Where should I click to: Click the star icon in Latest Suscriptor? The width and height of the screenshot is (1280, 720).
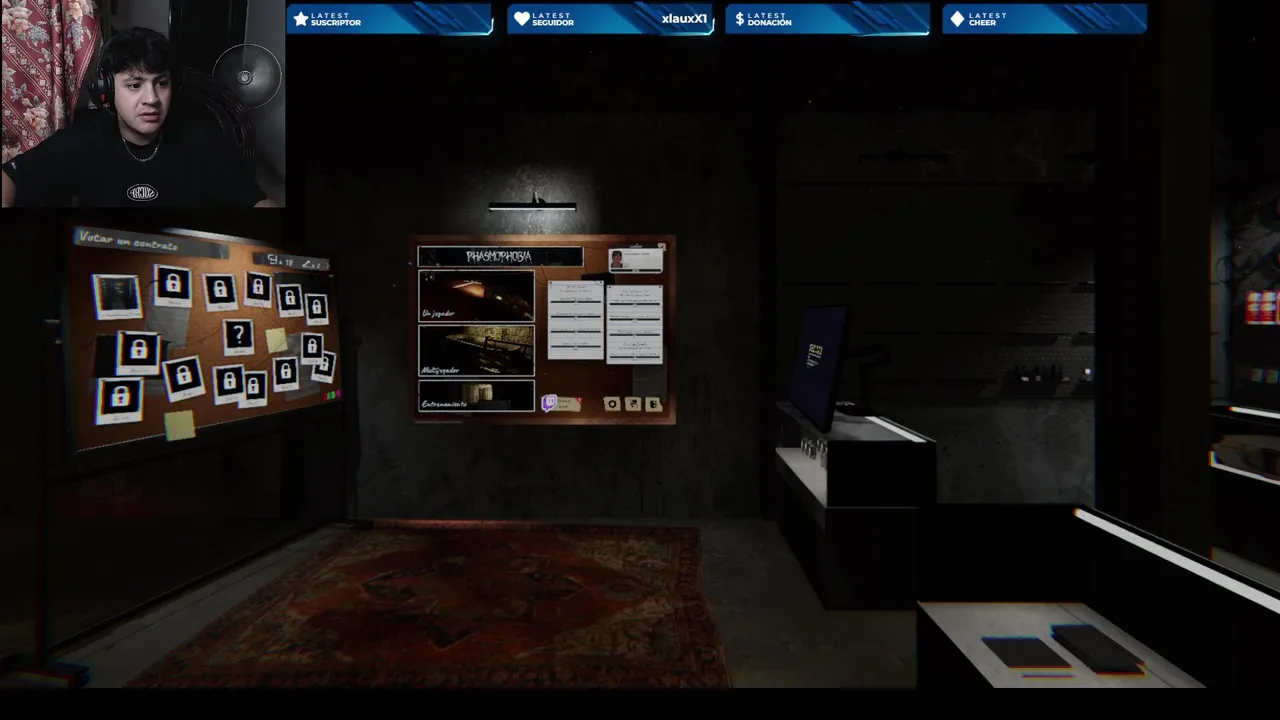click(x=300, y=19)
